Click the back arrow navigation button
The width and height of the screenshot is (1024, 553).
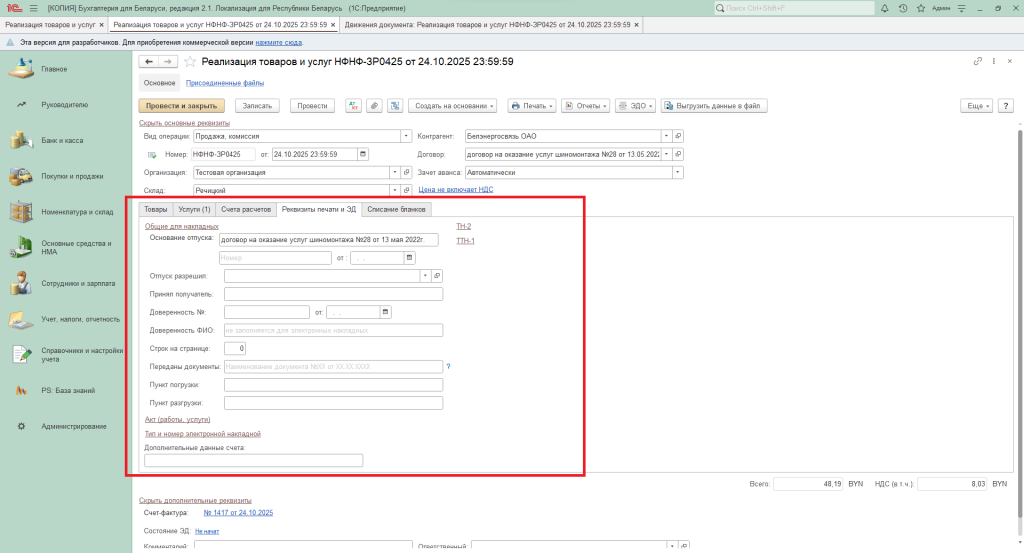click(x=149, y=62)
